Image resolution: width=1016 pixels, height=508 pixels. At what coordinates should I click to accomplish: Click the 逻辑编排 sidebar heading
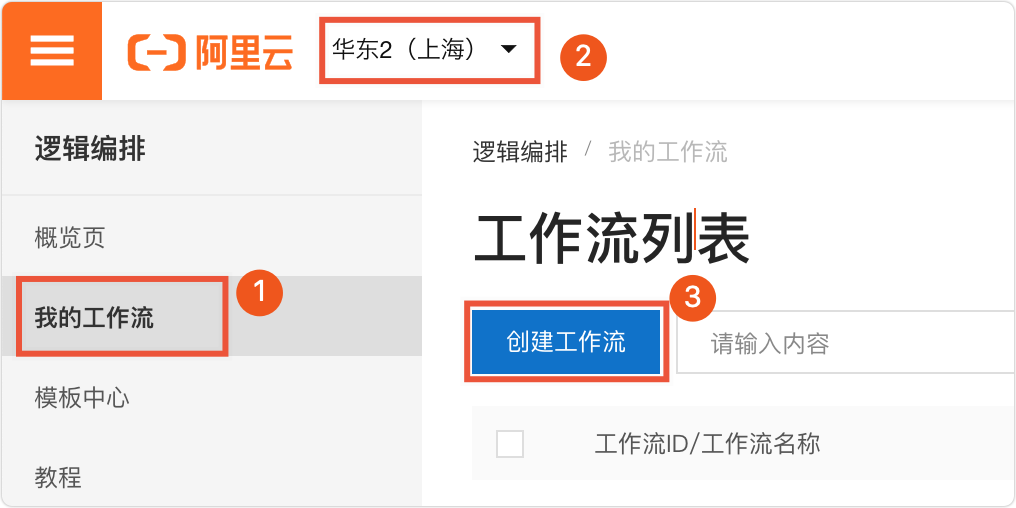90,150
